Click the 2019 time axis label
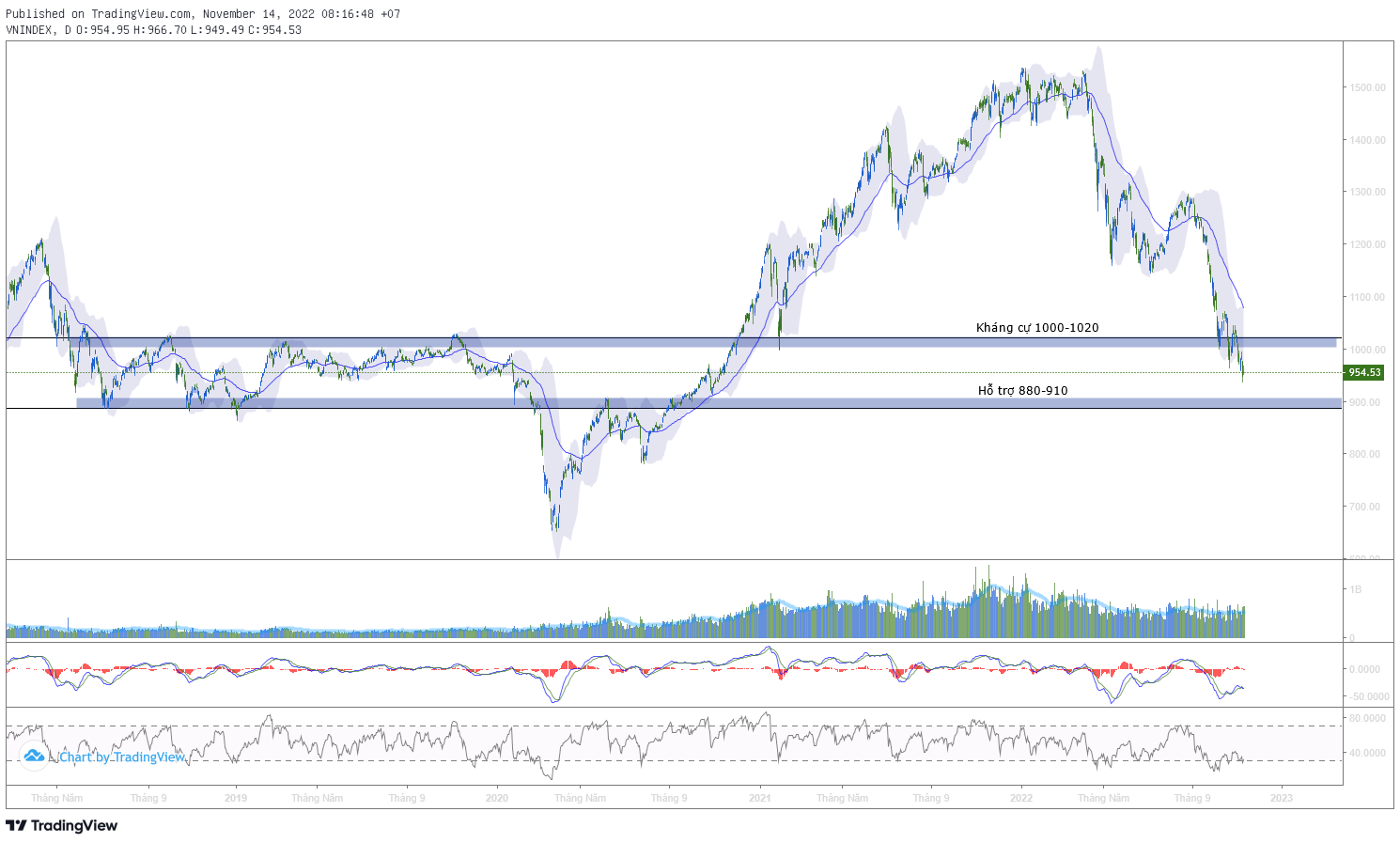 236,798
